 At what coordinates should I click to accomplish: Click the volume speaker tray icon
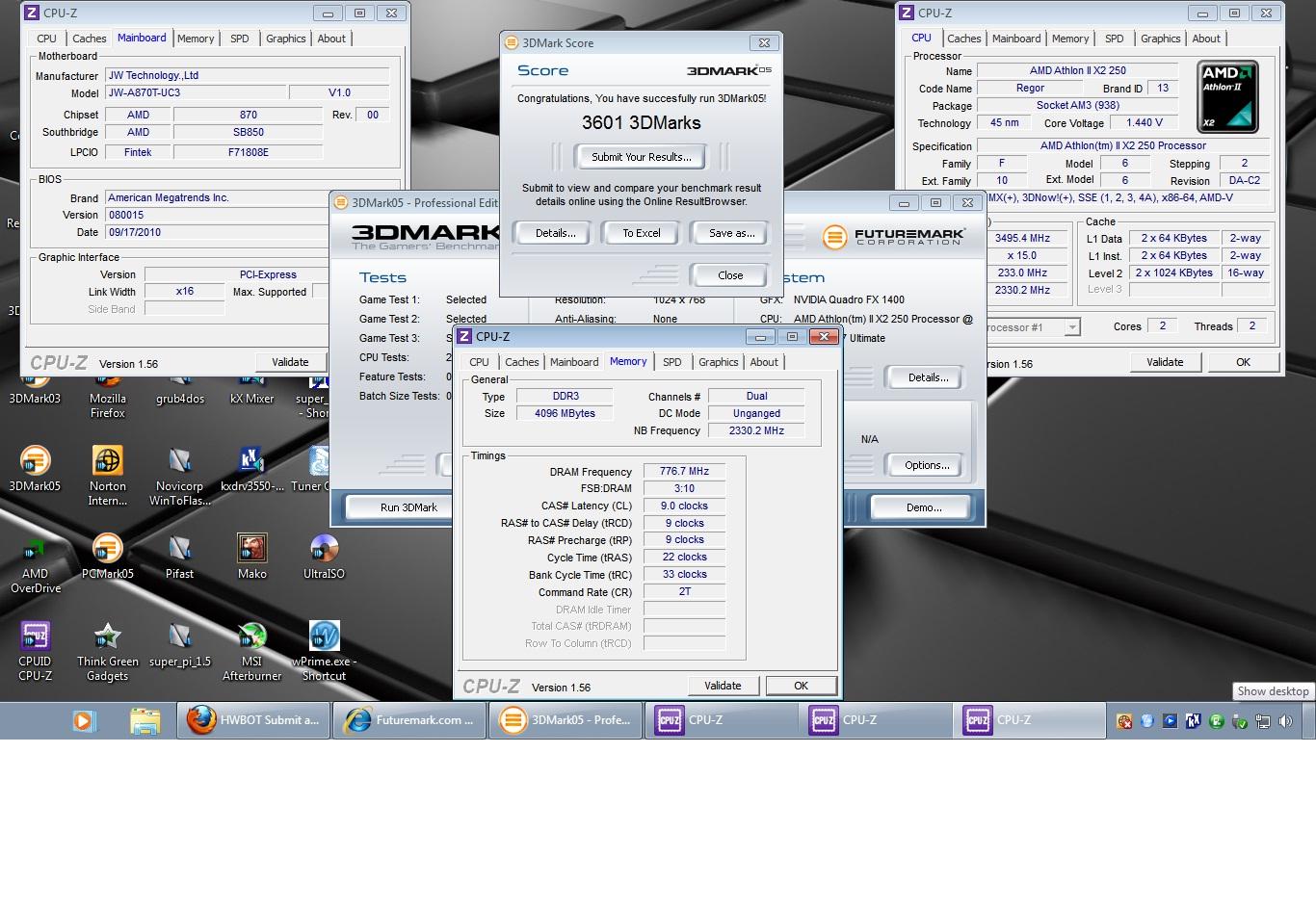point(1285,720)
